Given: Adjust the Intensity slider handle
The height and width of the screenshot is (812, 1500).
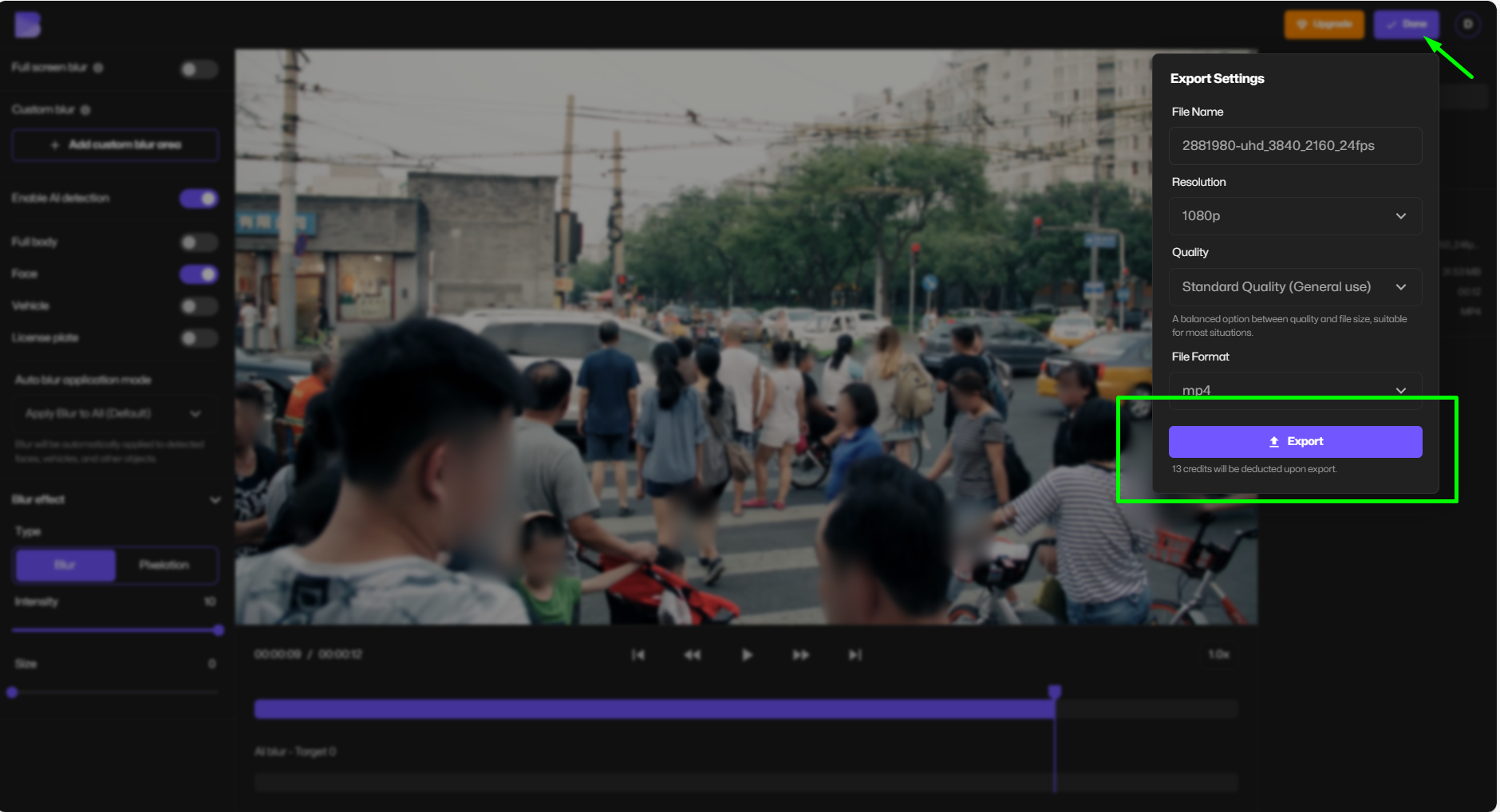Looking at the screenshot, I should point(218,629).
